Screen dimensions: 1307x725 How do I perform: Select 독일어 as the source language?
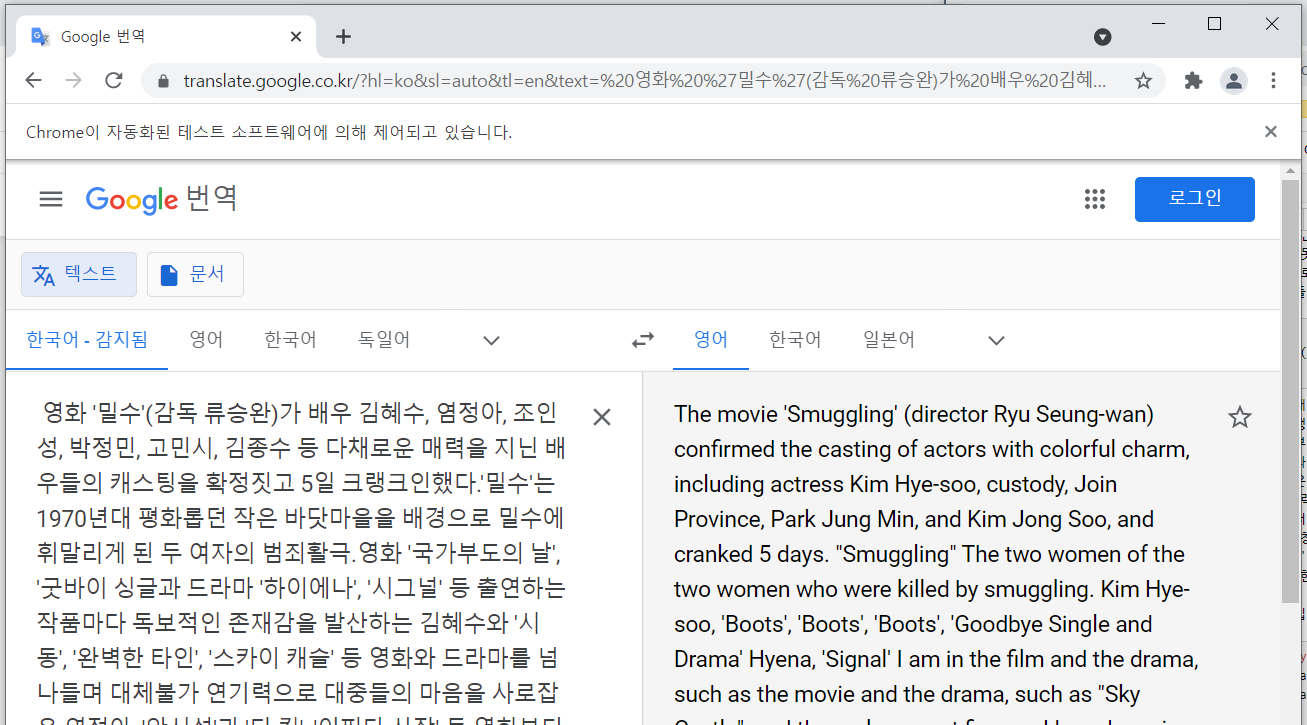pos(384,340)
